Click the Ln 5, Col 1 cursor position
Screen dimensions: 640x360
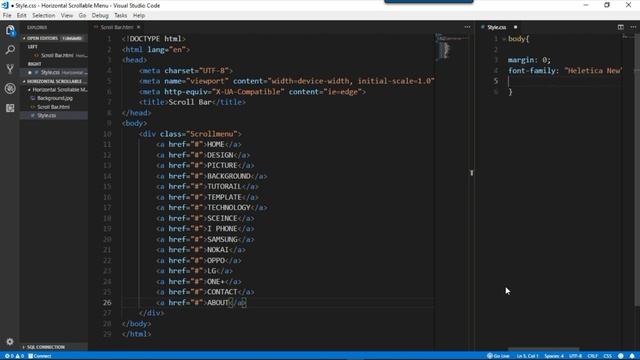click(x=528, y=356)
